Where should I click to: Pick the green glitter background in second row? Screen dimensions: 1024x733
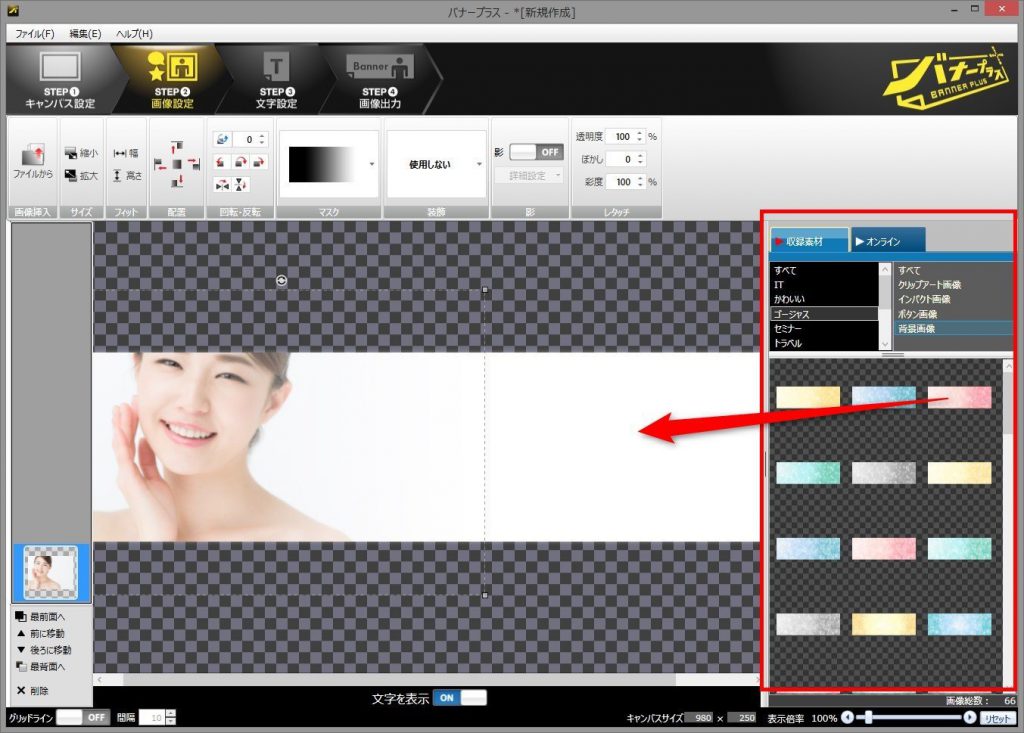pyautogui.click(x=808, y=472)
